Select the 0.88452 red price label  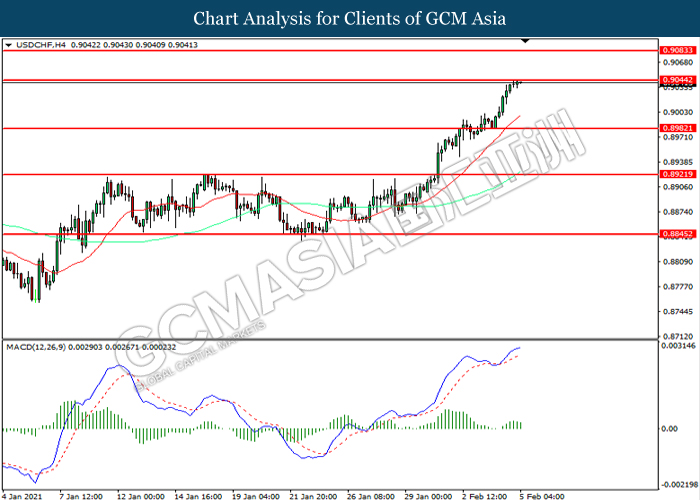(678, 233)
